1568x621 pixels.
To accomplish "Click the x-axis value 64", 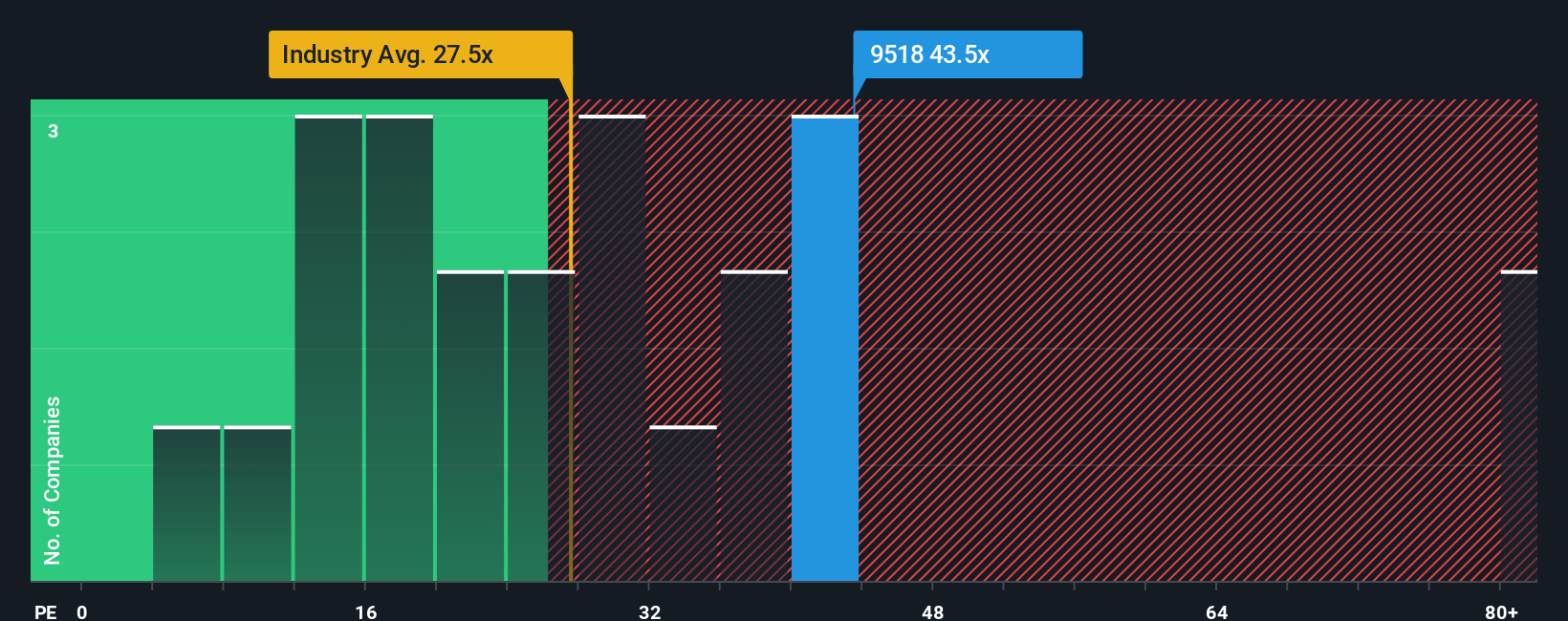I will pos(1217,611).
